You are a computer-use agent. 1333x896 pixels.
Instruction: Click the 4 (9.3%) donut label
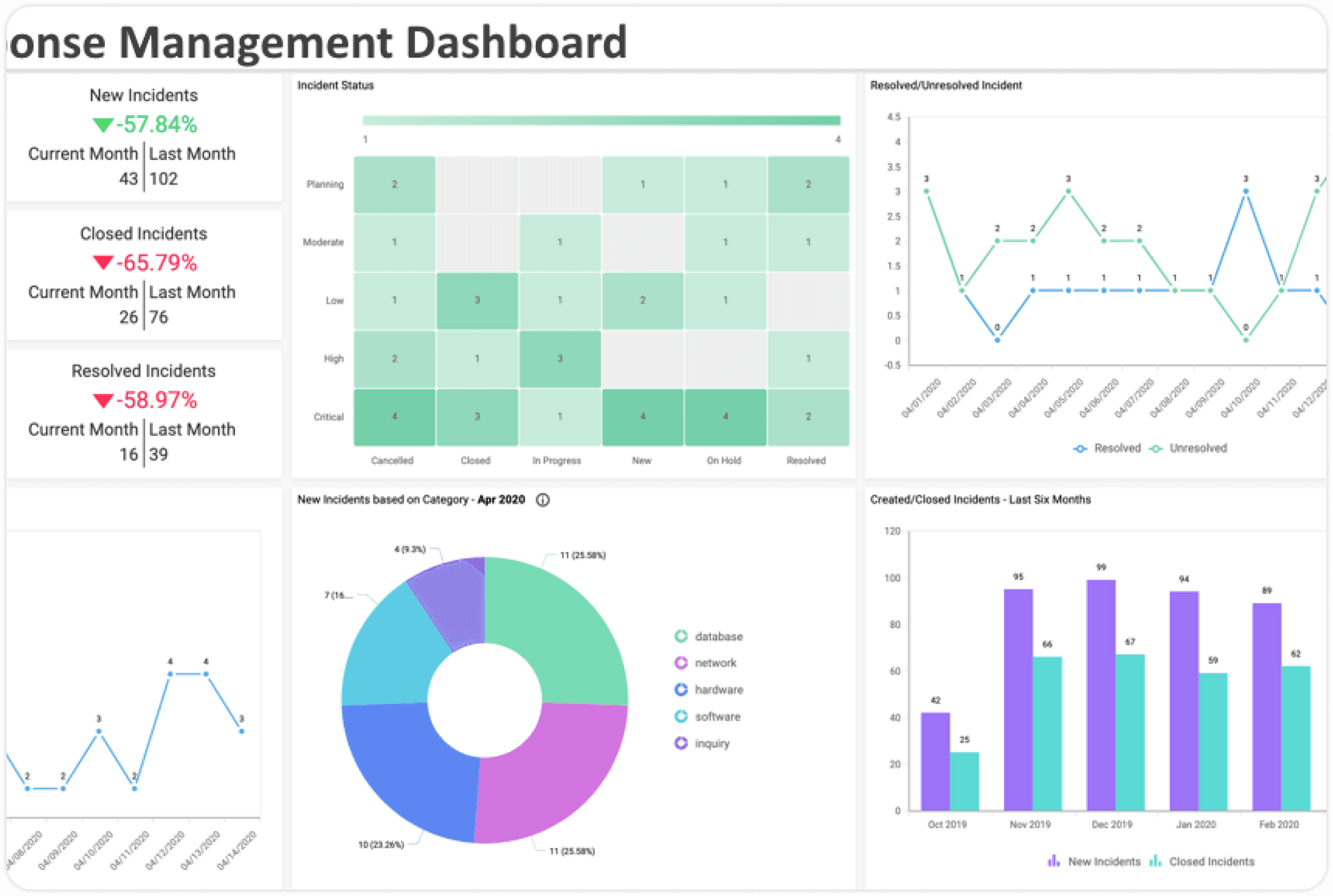[x=410, y=549]
